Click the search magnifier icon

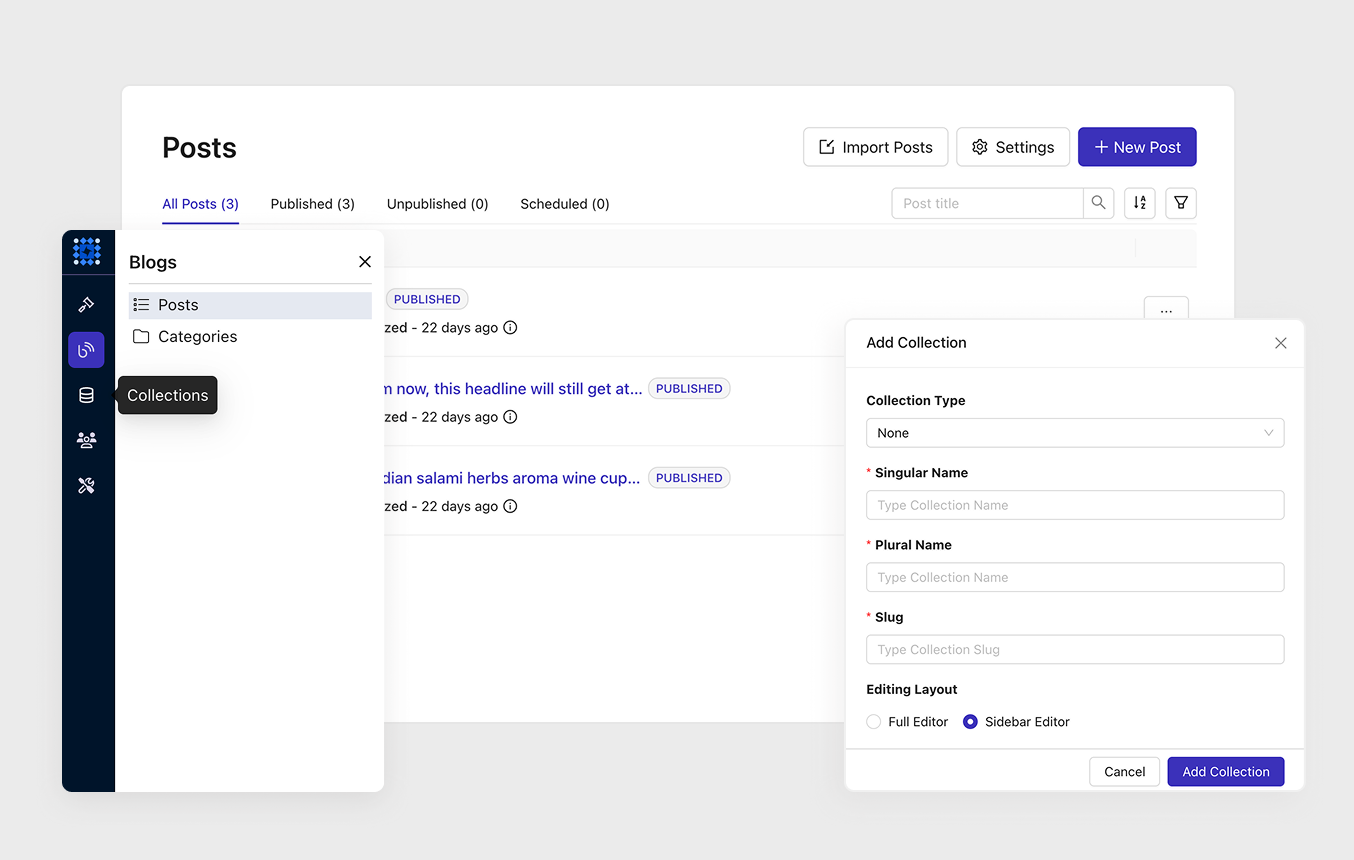tap(1098, 203)
